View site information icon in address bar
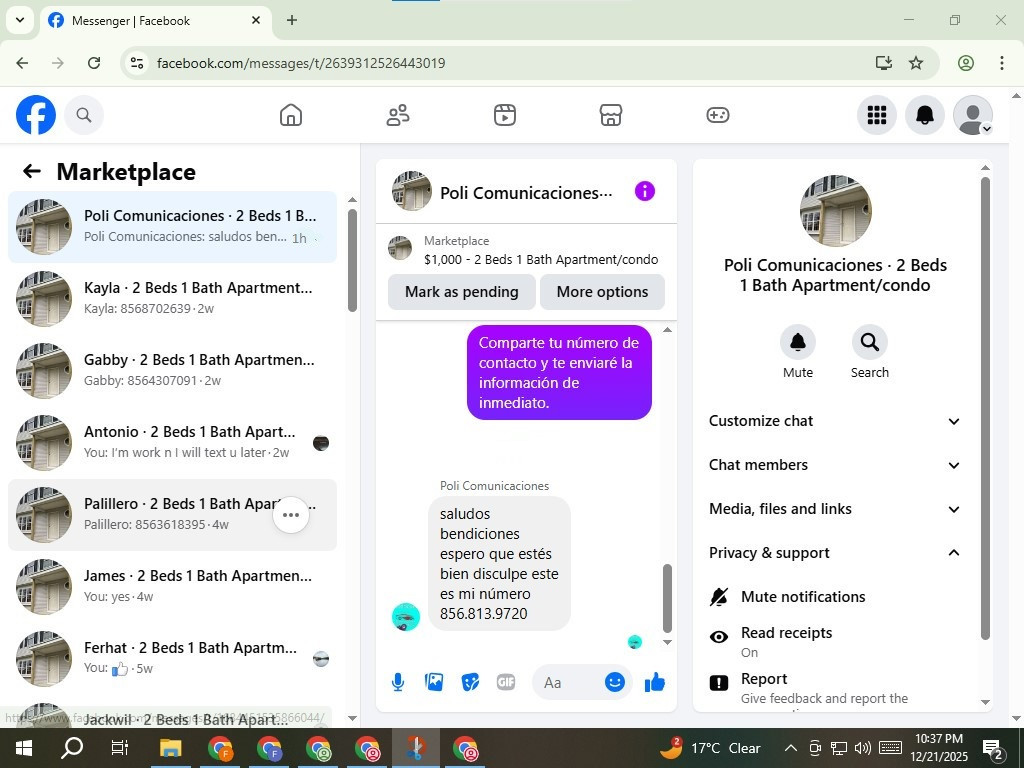 pyautogui.click(x=136, y=63)
